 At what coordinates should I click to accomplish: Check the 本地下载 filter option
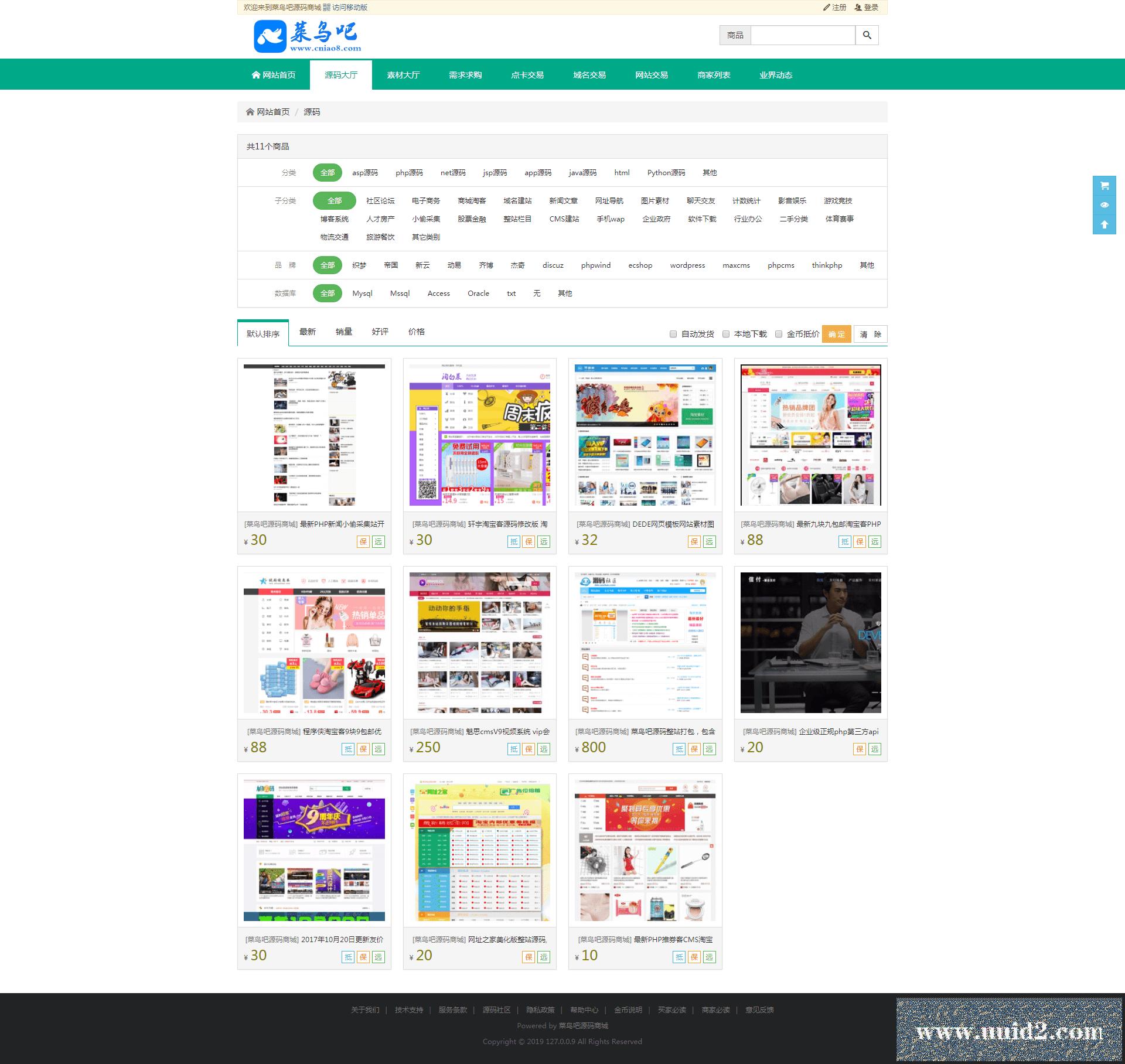tap(726, 334)
